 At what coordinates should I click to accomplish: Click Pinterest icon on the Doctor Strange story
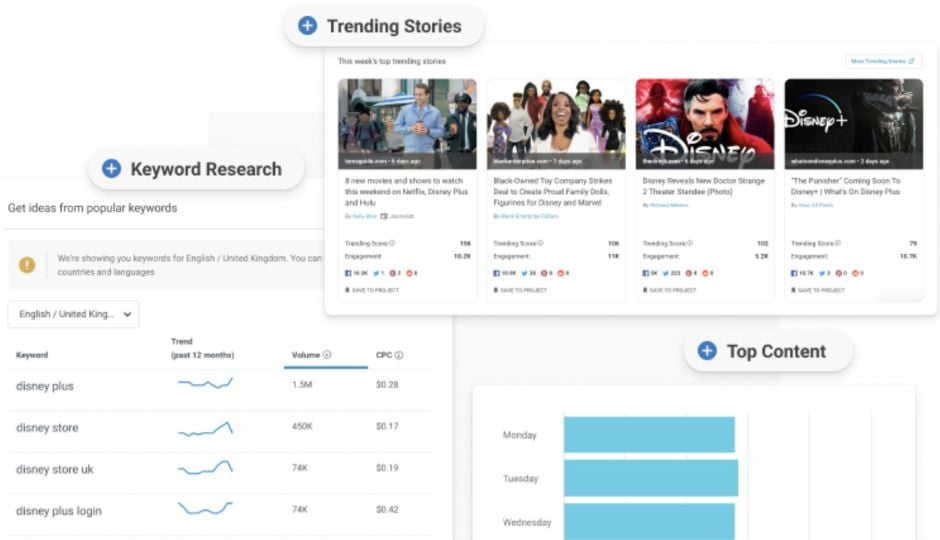[x=689, y=273]
